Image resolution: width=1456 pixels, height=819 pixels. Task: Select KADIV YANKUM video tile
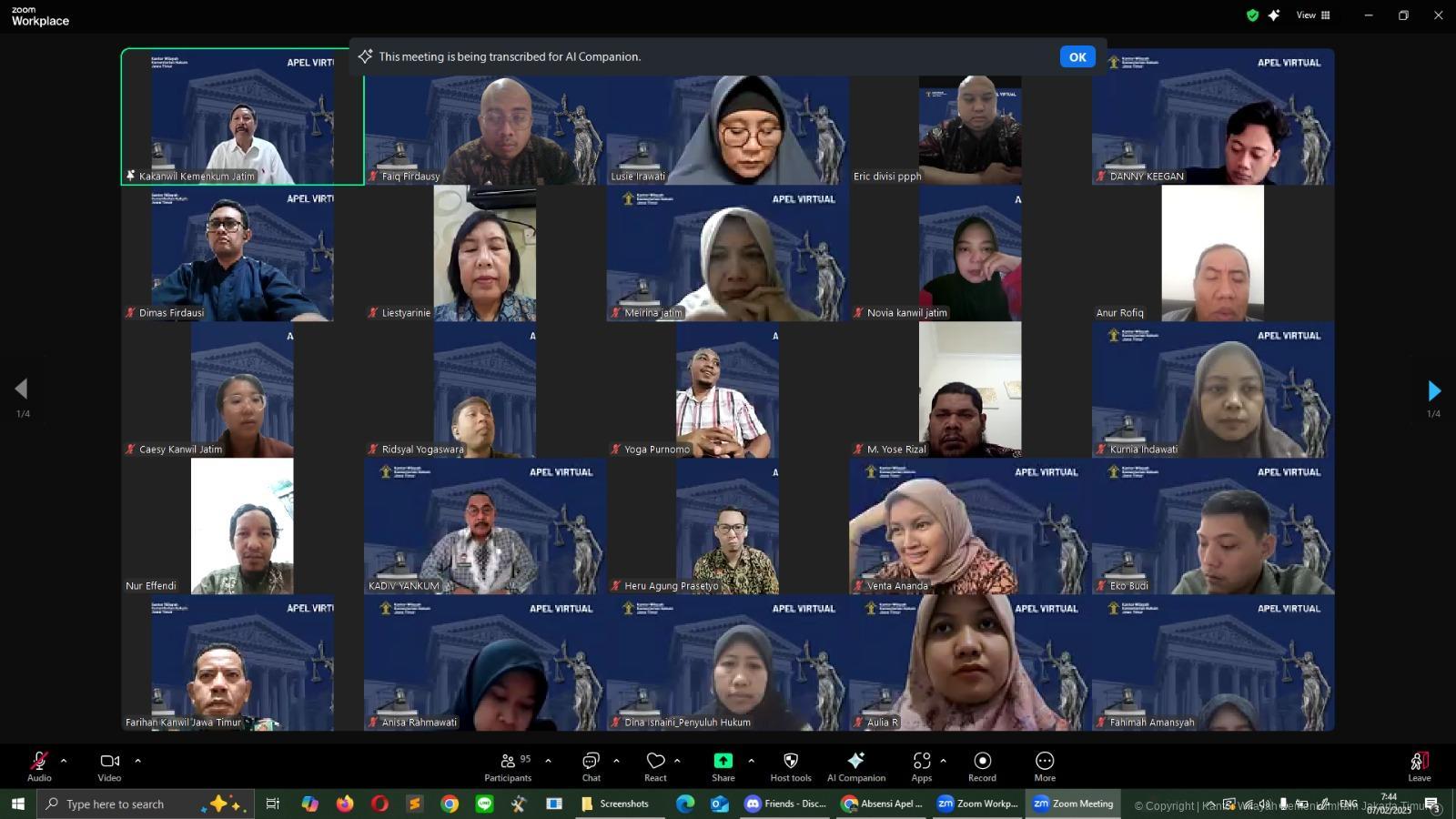485,526
